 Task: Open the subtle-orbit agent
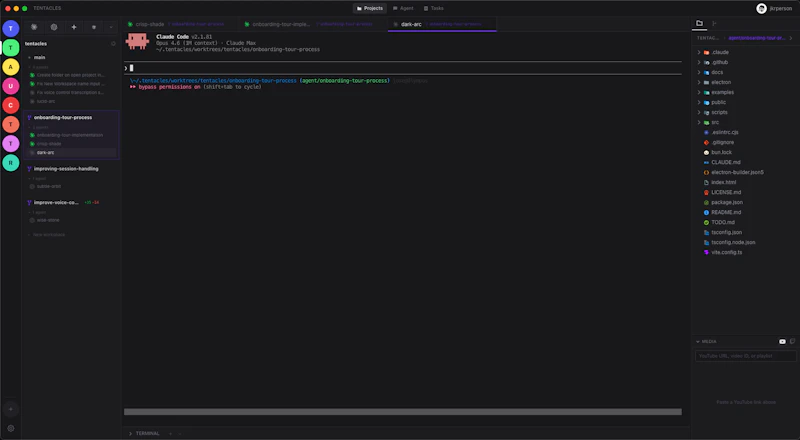[x=48, y=186]
